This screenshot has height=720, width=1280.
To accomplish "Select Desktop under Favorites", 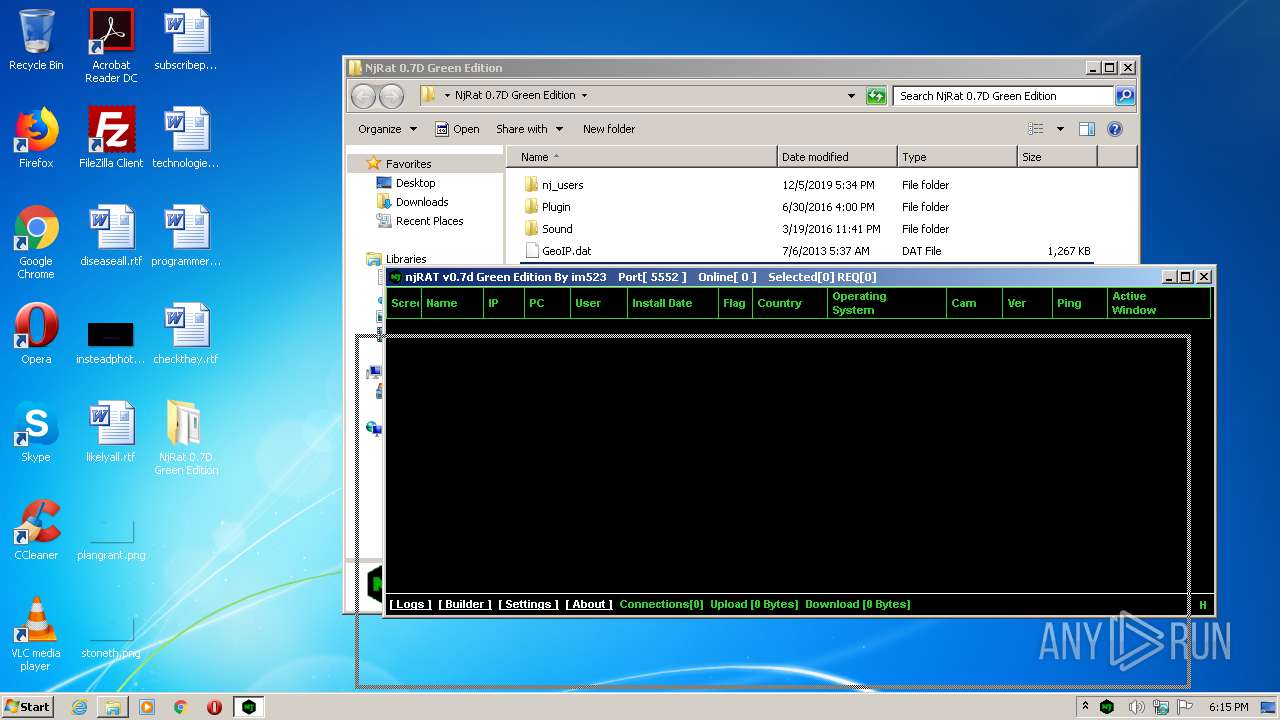I will click(415, 183).
